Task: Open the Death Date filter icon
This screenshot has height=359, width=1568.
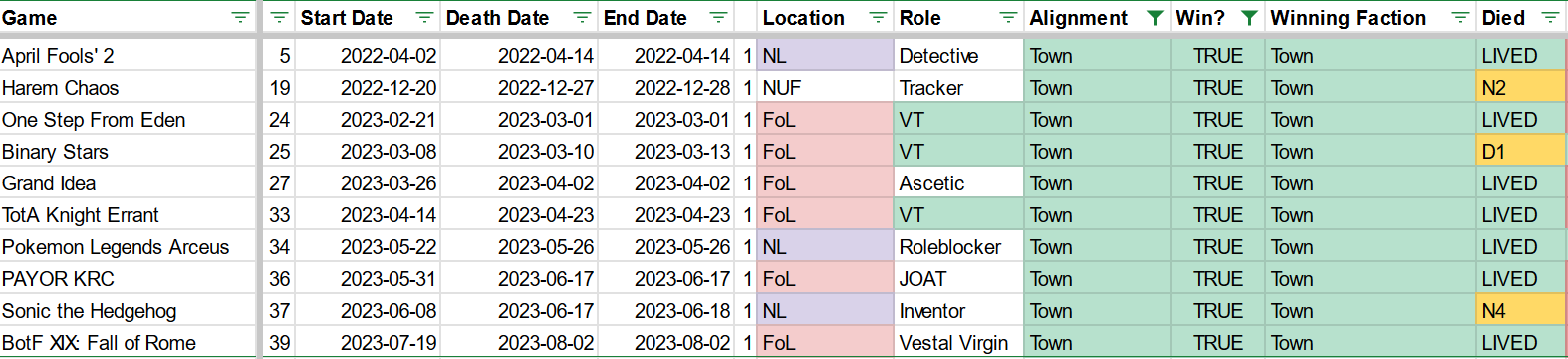Action: [582, 18]
